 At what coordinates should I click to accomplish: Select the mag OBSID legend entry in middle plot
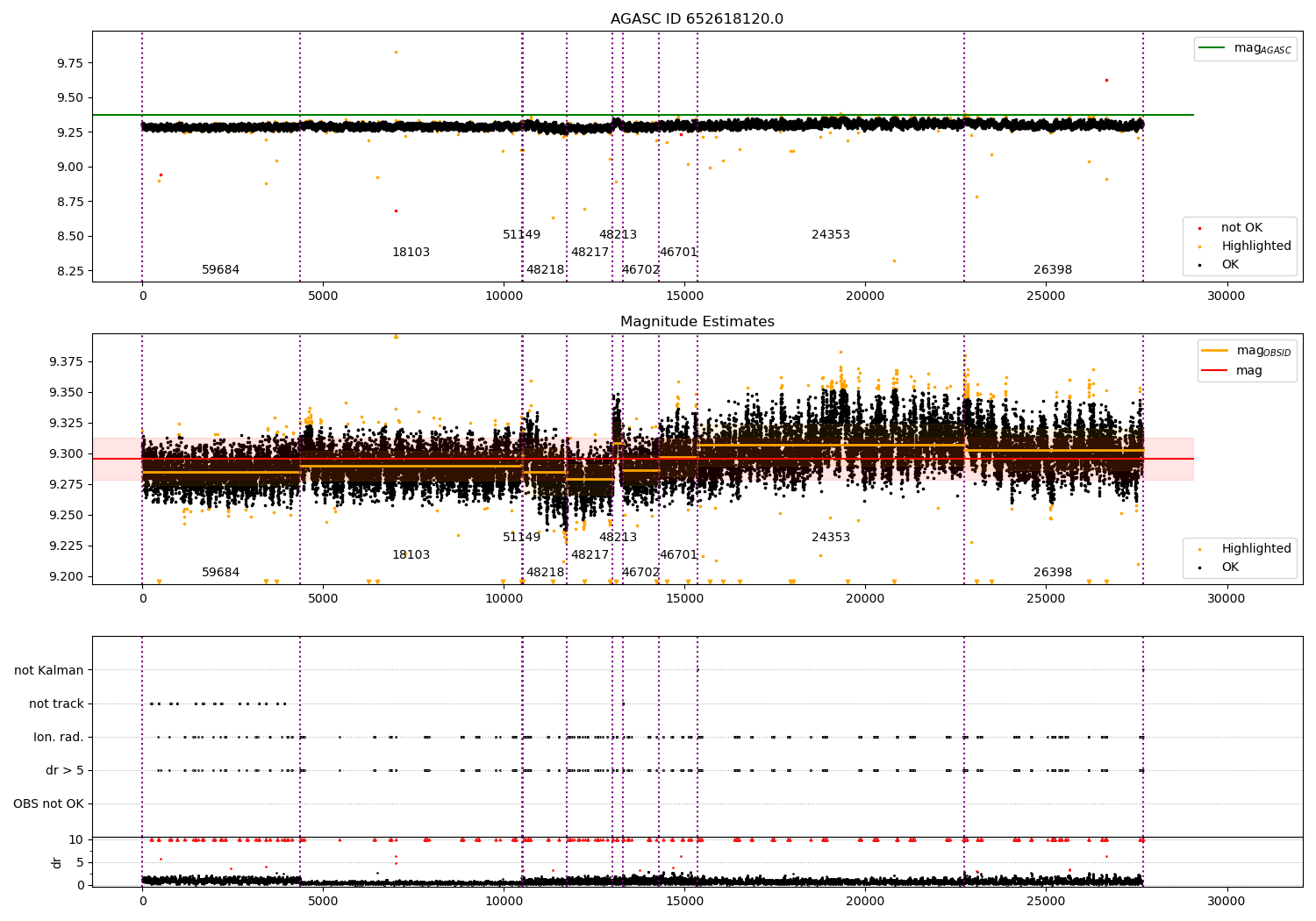pos(1247,351)
